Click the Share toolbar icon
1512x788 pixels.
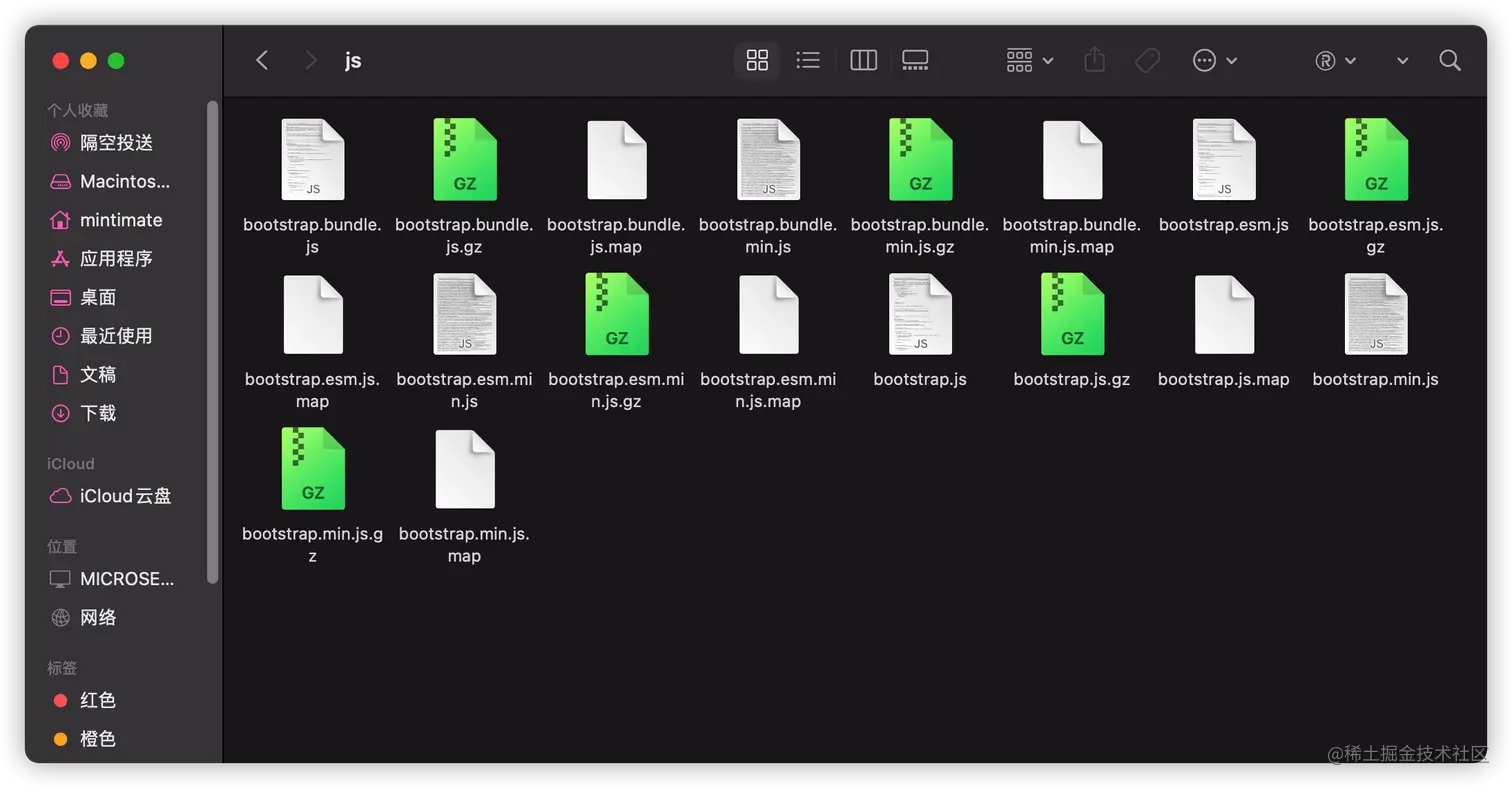[1095, 60]
